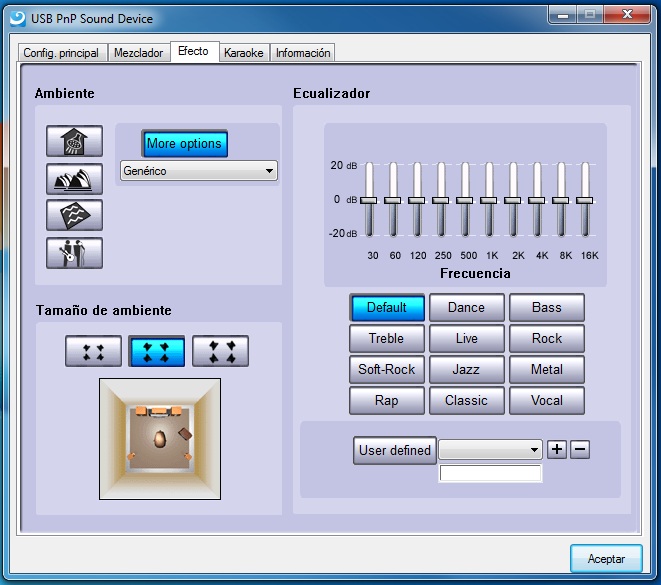Toggle the More options button

184,144
